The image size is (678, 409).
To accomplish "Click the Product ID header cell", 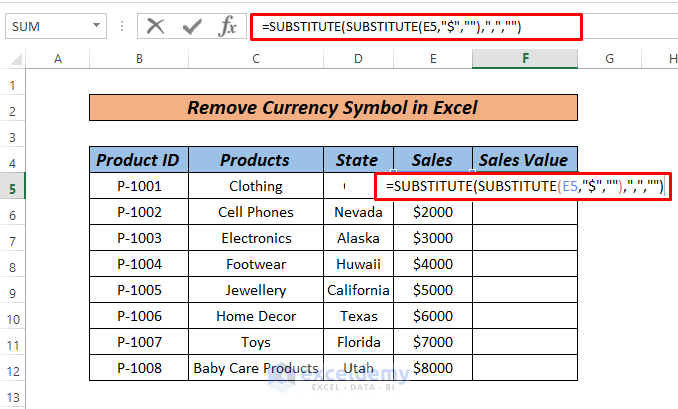I will tap(138, 160).
